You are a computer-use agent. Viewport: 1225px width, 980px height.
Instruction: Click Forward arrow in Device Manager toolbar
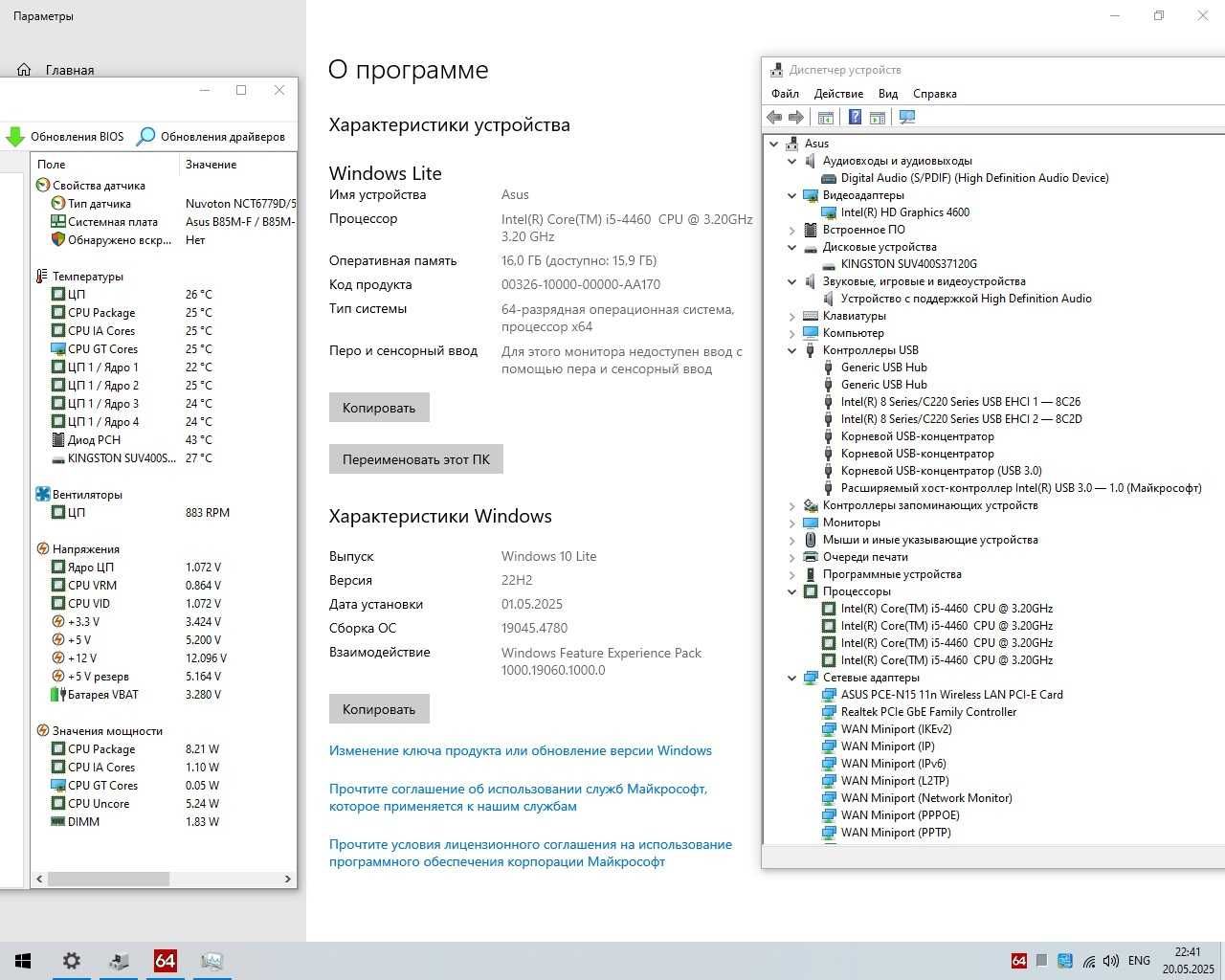pos(795,117)
